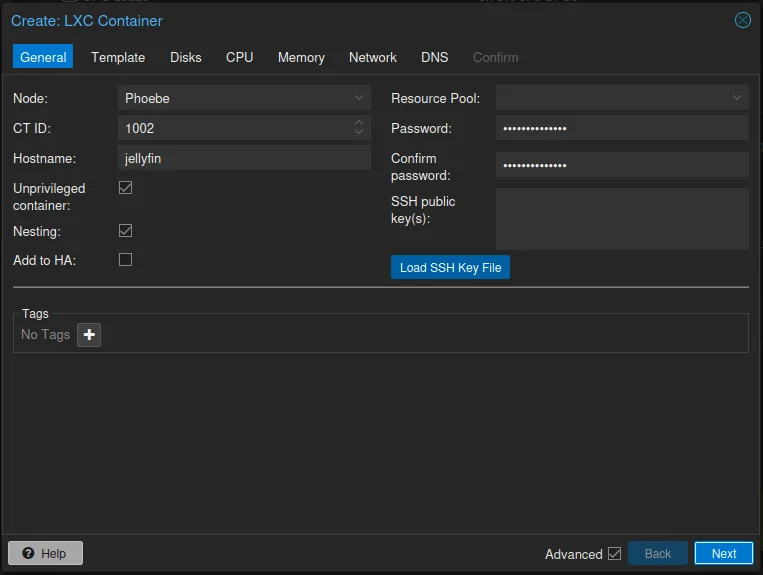The height and width of the screenshot is (575, 763).
Task: Click the Load SSH Key File button
Action: 450,267
